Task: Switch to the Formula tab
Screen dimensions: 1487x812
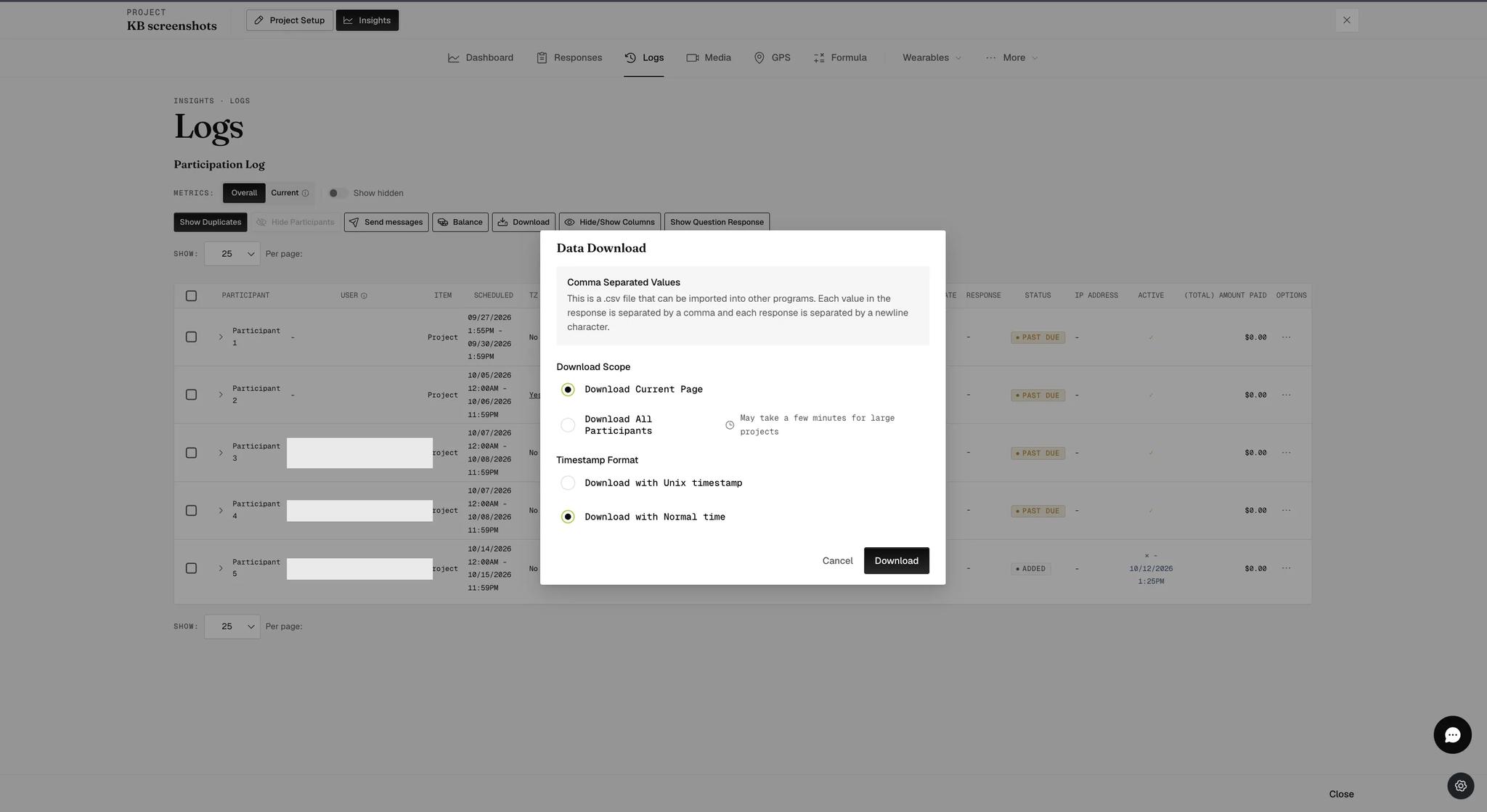Action: click(840, 58)
